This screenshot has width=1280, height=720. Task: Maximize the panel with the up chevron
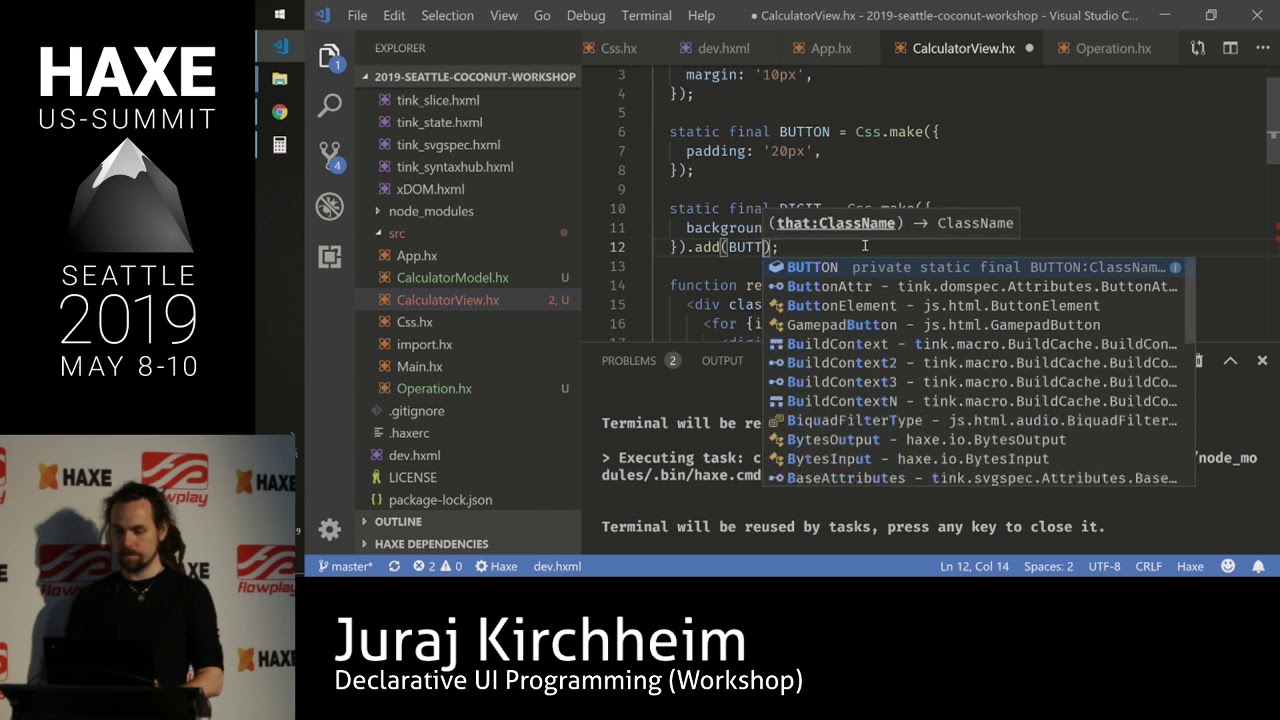[1230, 360]
